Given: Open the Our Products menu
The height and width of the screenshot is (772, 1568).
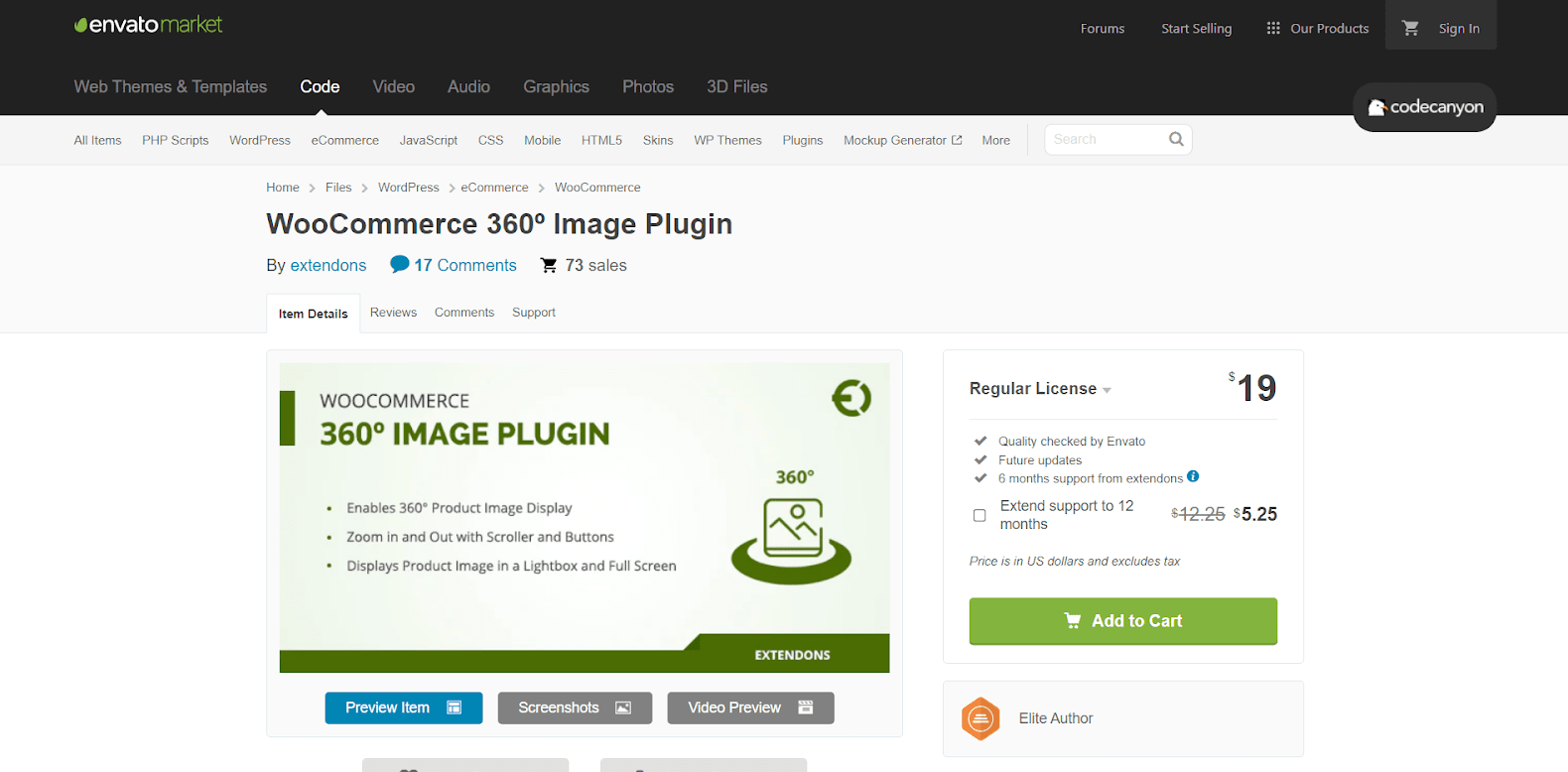Looking at the screenshot, I should pos(1318,29).
